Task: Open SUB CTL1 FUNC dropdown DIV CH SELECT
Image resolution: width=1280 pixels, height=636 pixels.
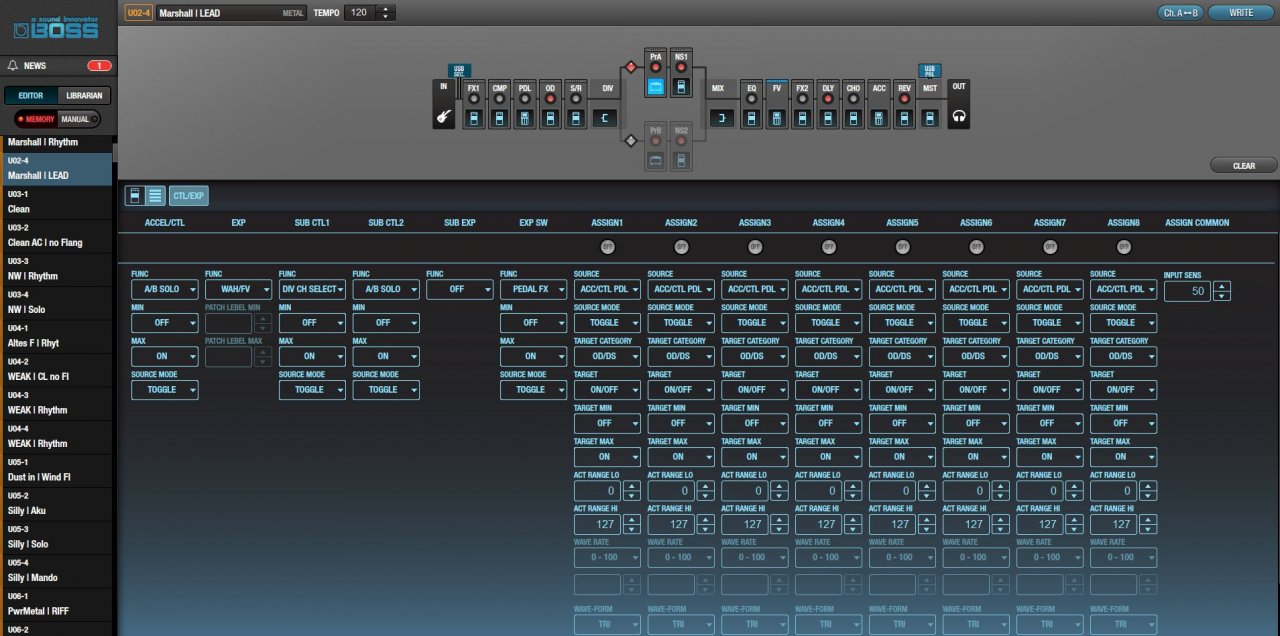Action: (312, 290)
